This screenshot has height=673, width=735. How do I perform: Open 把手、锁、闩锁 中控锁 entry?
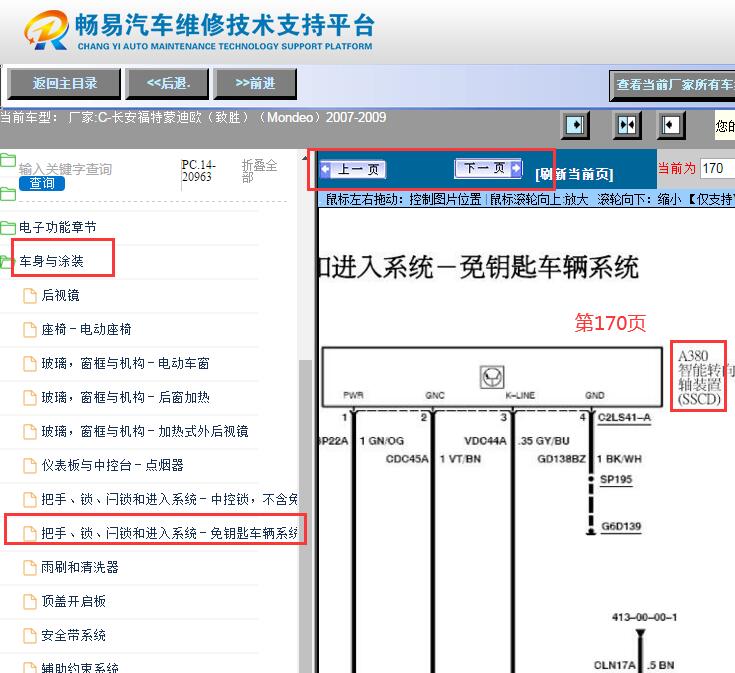(x=169, y=499)
